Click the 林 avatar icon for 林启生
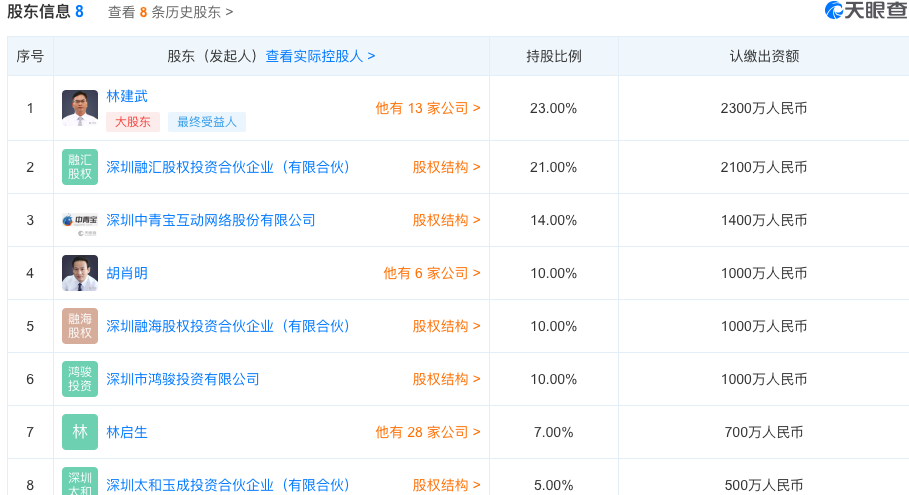The height and width of the screenshot is (495, 909). pos(80,432)
